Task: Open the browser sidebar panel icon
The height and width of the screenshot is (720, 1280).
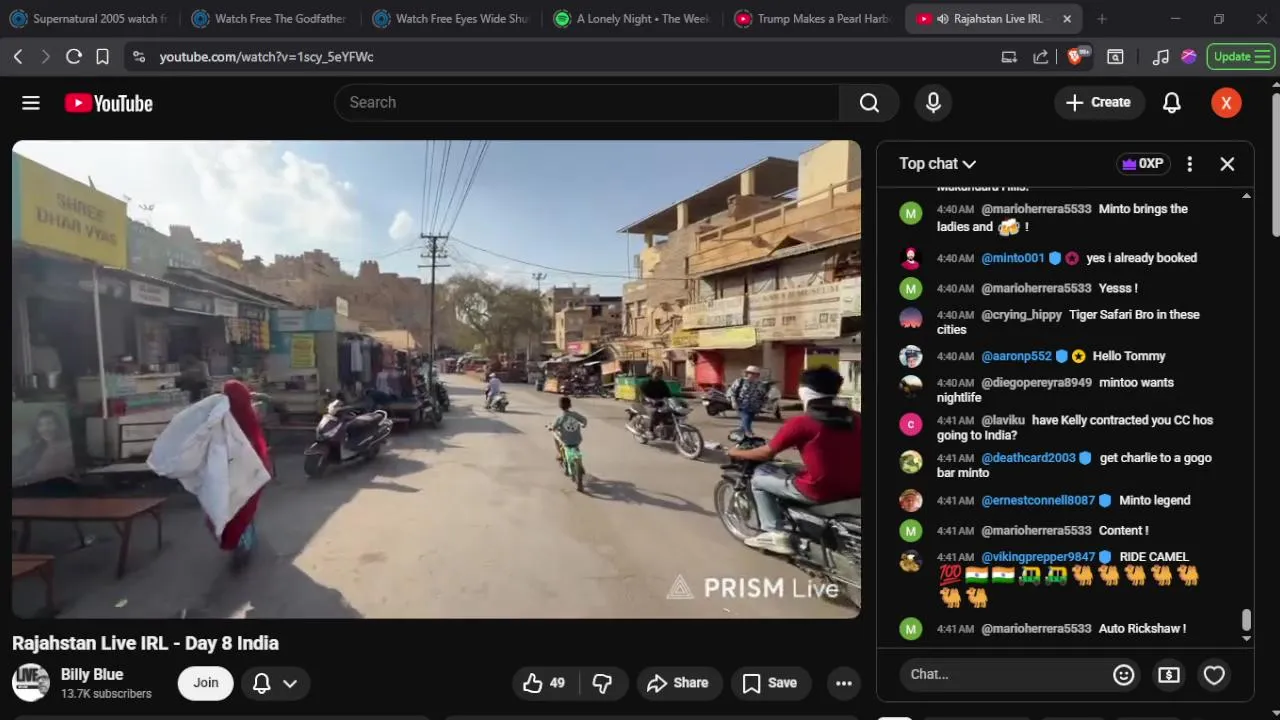Action: pos(1115,57)
